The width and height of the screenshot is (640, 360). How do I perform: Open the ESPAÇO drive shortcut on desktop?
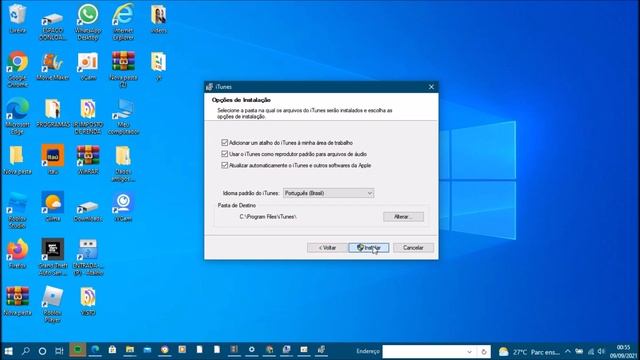(53, 25)
